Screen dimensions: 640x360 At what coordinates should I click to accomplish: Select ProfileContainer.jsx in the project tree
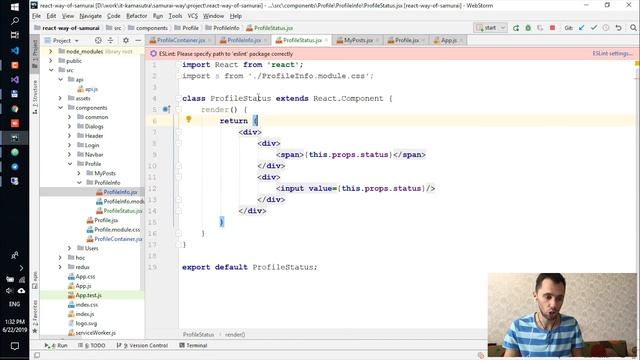coord(118,239)
